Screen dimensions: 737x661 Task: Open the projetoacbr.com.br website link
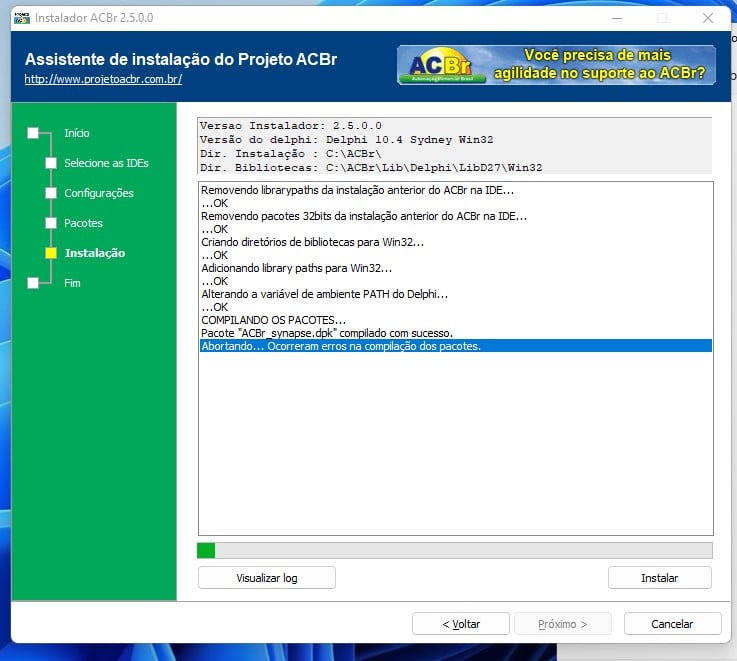coord(103,79)
